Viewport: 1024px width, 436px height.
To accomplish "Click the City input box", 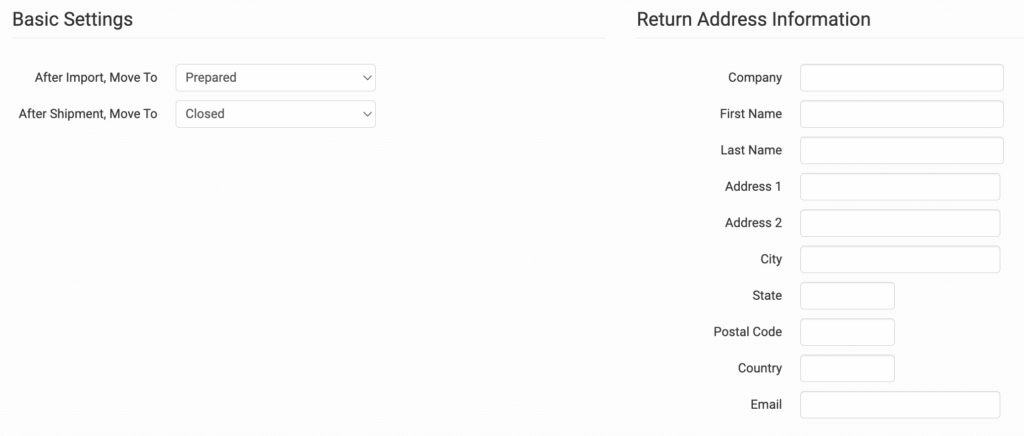I will [x=900, y=259].
